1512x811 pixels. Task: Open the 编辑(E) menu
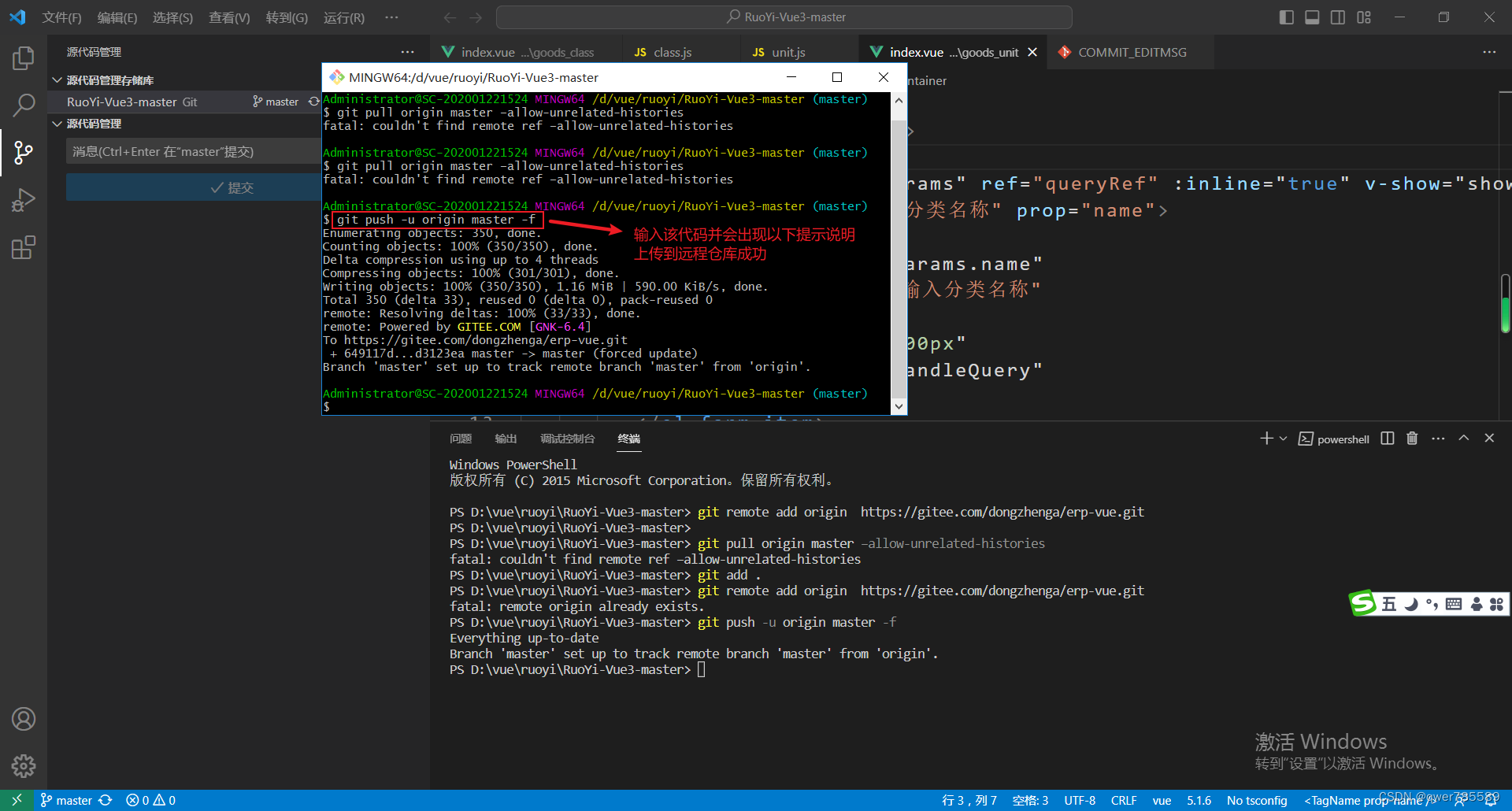click(x=117, y=17)
